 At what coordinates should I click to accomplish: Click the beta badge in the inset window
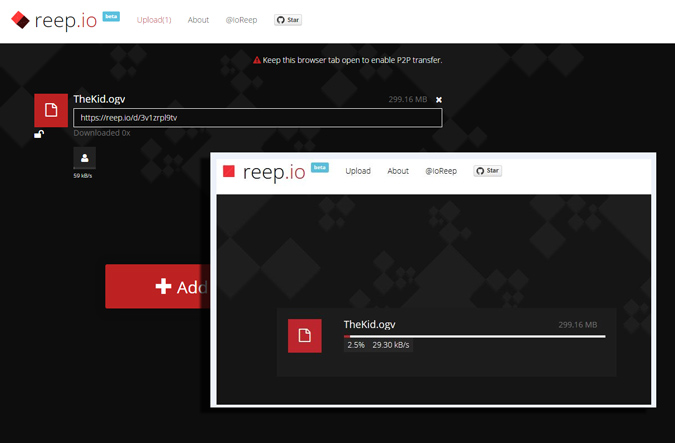319,167
